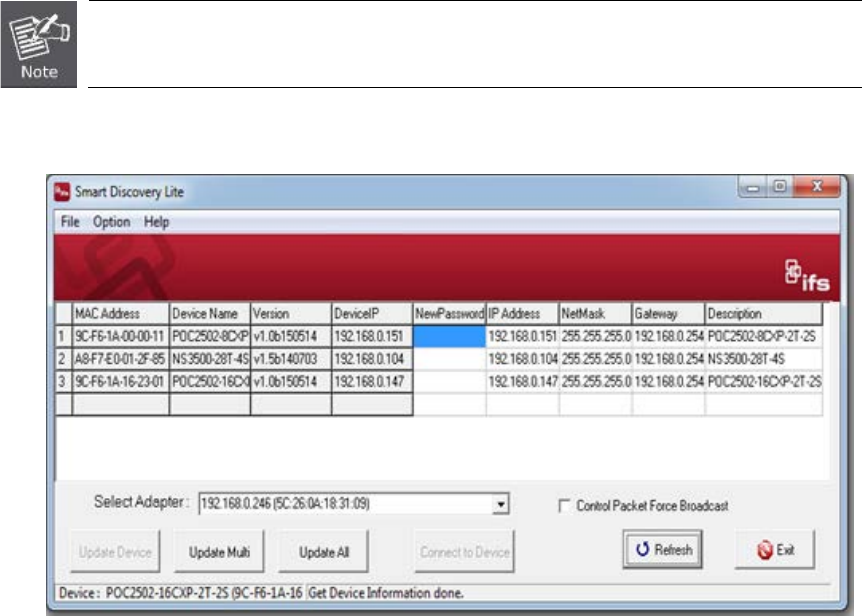Click the highlighted NewPassword cell in row 1
This screenshot has height=616, width=862.
(x=449, y=336)
